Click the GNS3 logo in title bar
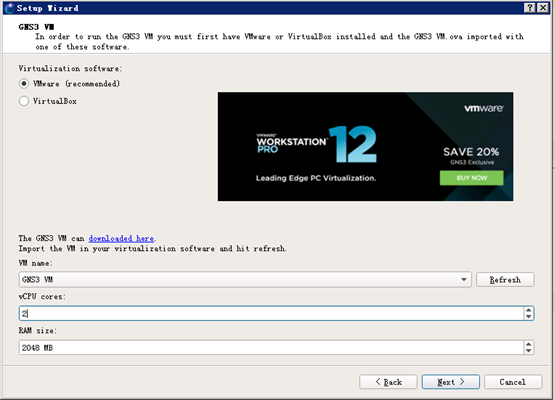This screenshot has height=400, width=554. 9,8
